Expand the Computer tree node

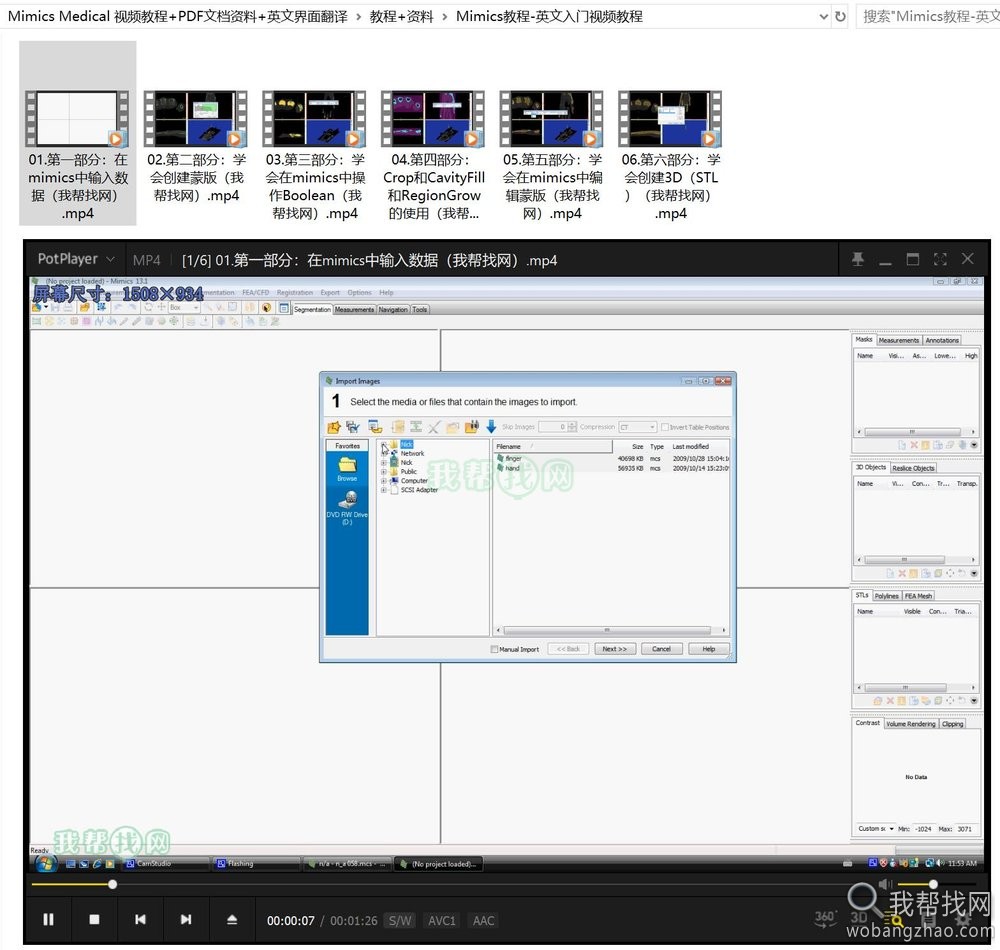[x=384, y=481]
